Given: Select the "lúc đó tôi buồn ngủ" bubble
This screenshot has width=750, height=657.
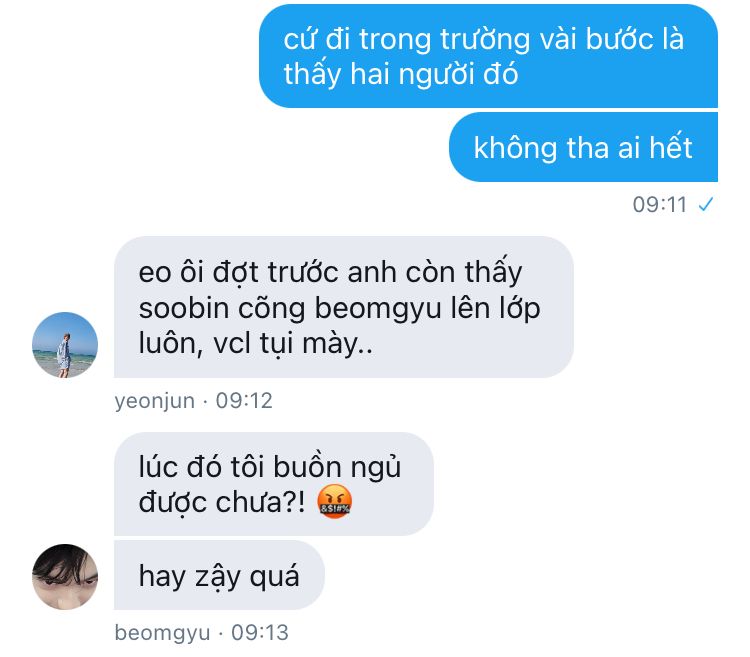Looking at the screenshot, I should click(x=274, y=484).
